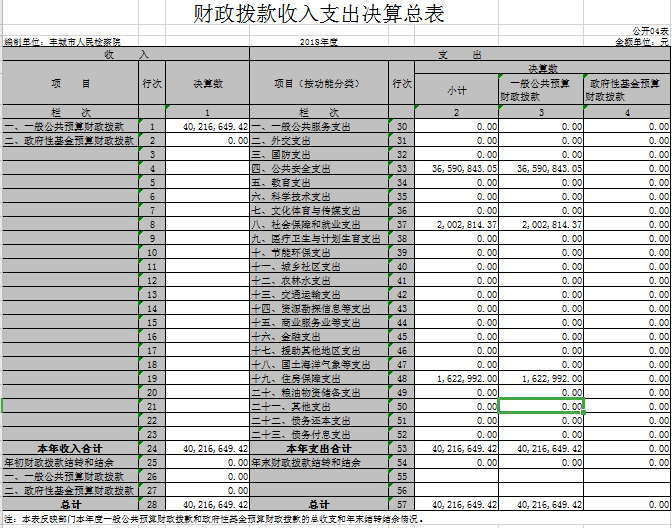Click the 项目(按功能分类) header cell
The width and height of the screenshot is (672, 528).
pos(319,83)
